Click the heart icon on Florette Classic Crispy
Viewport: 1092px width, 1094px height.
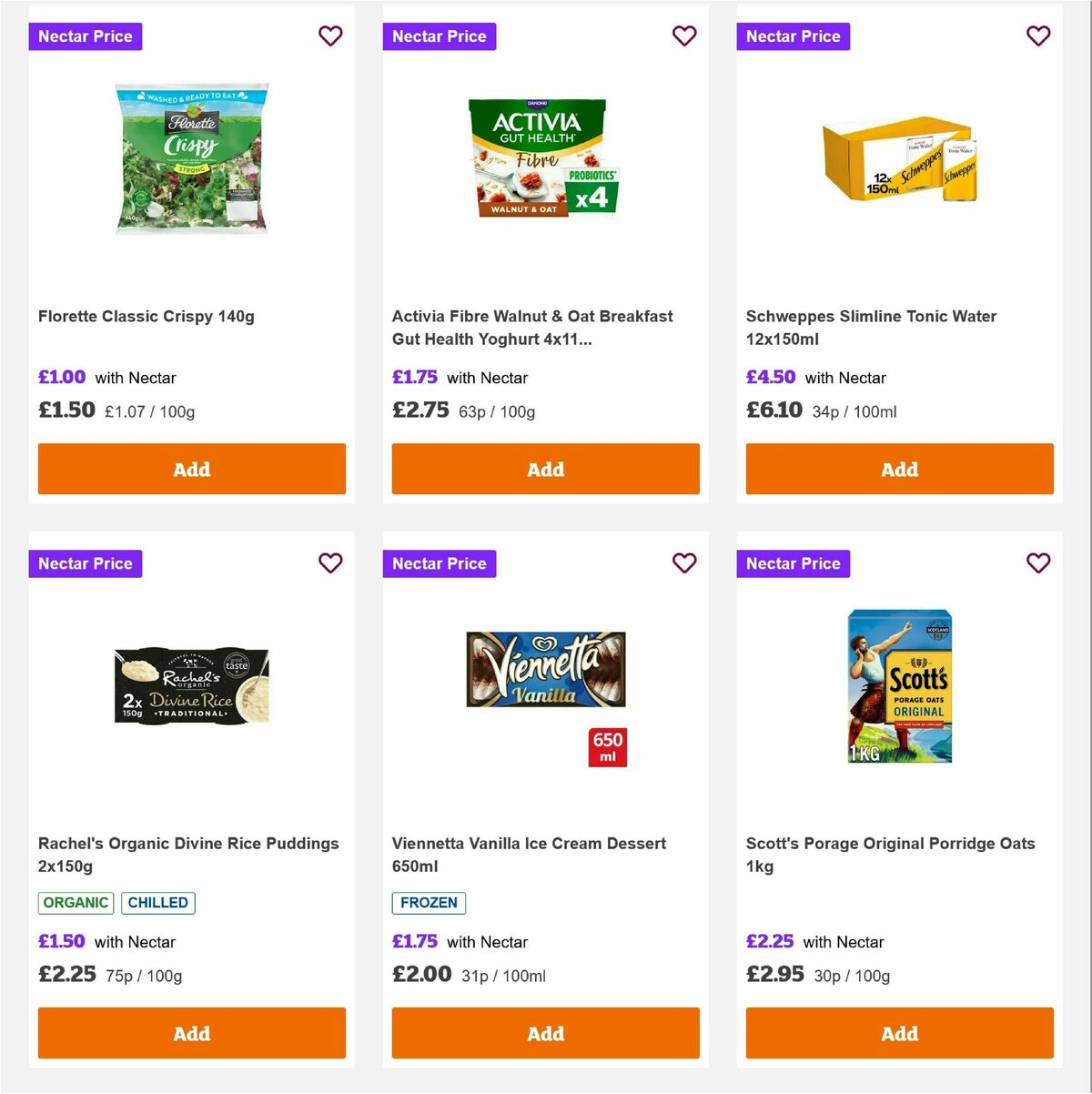click(330, 35)
